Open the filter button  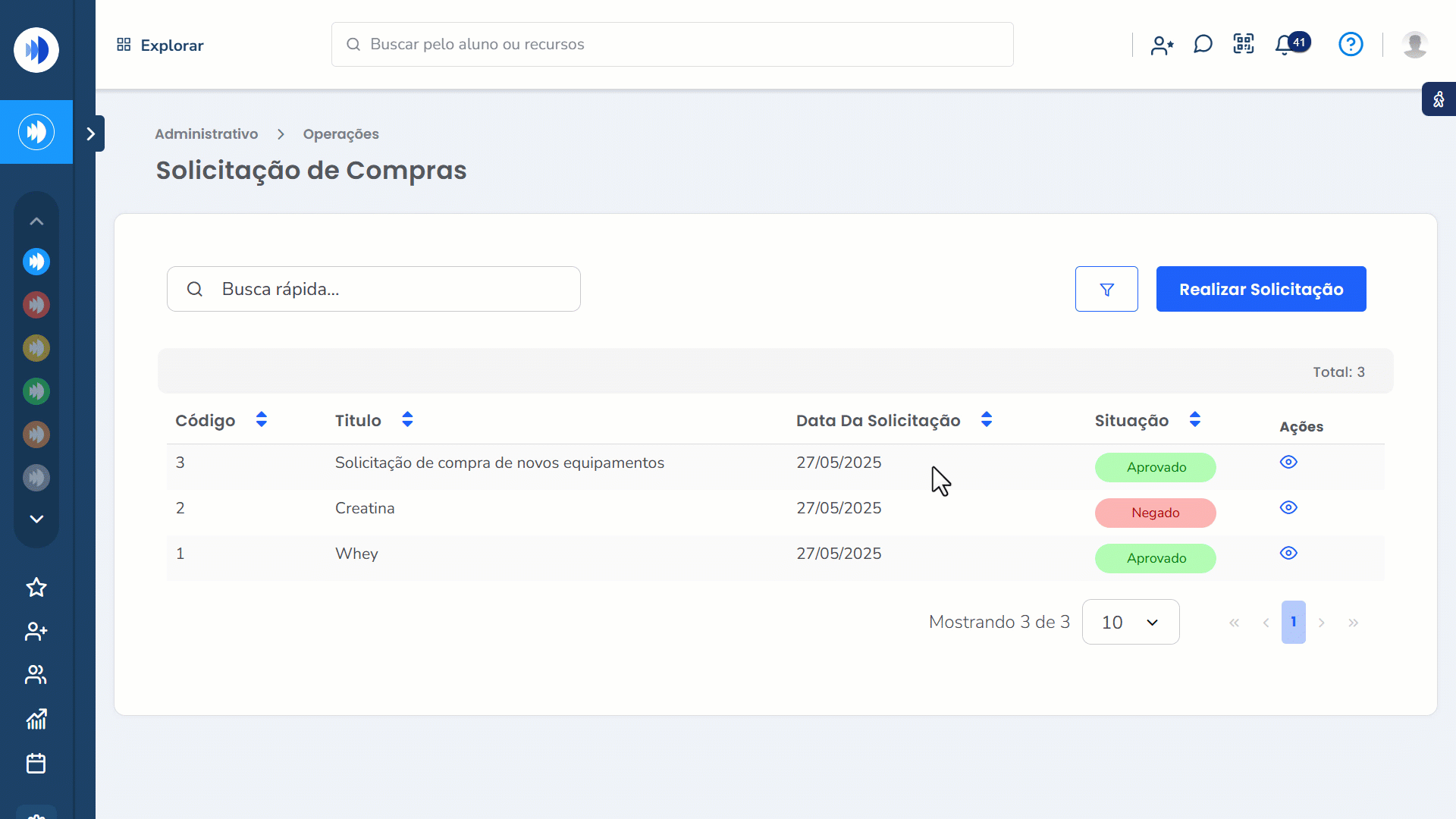[1106, 289]
